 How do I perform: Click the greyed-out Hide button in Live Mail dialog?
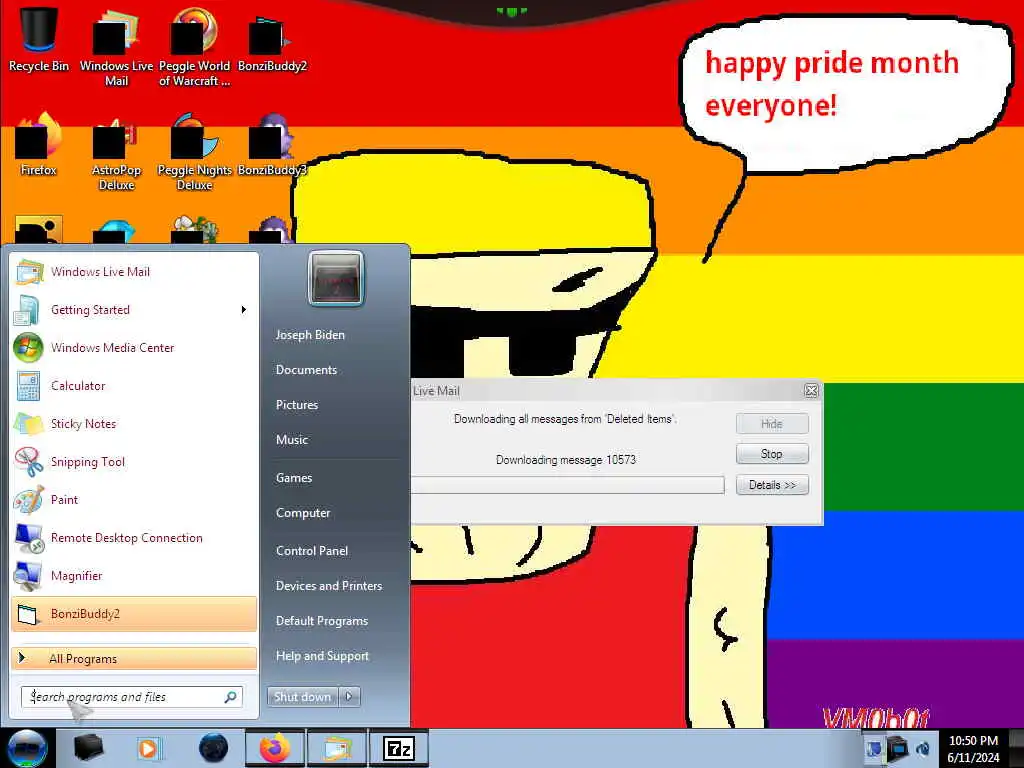click(x=772, y=424)
